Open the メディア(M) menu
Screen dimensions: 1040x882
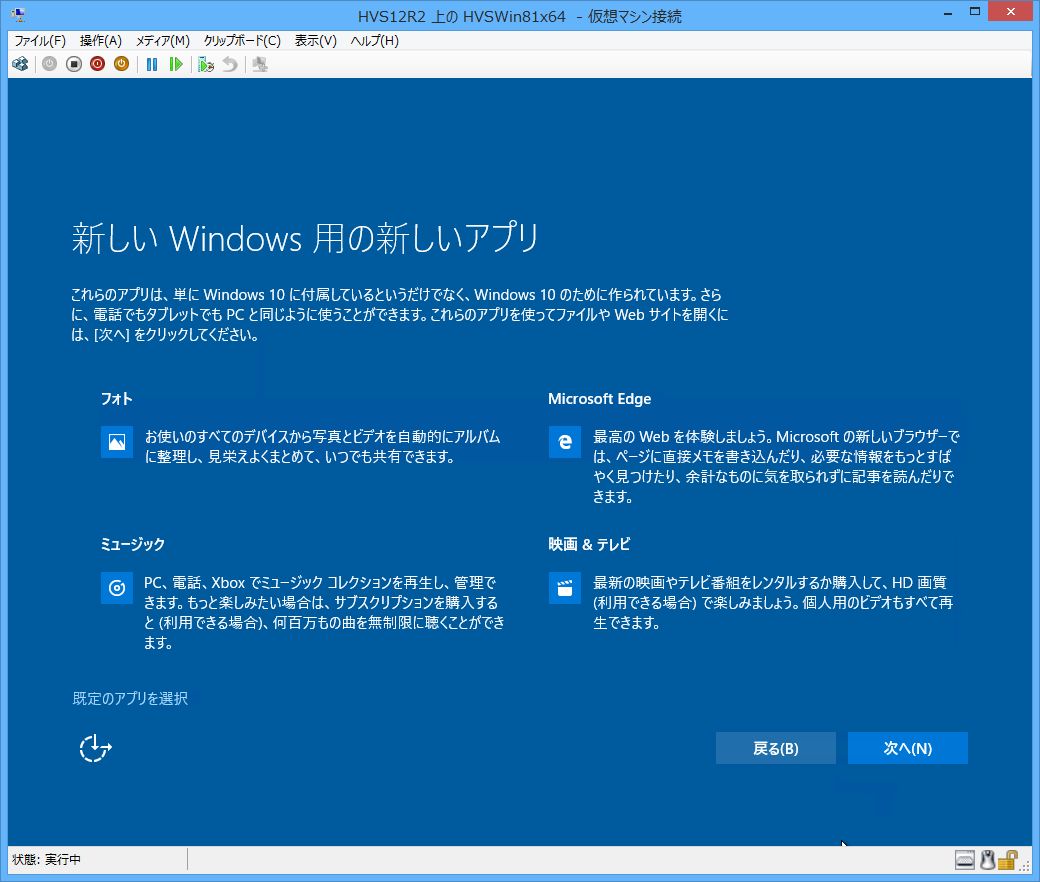[163, 40]
